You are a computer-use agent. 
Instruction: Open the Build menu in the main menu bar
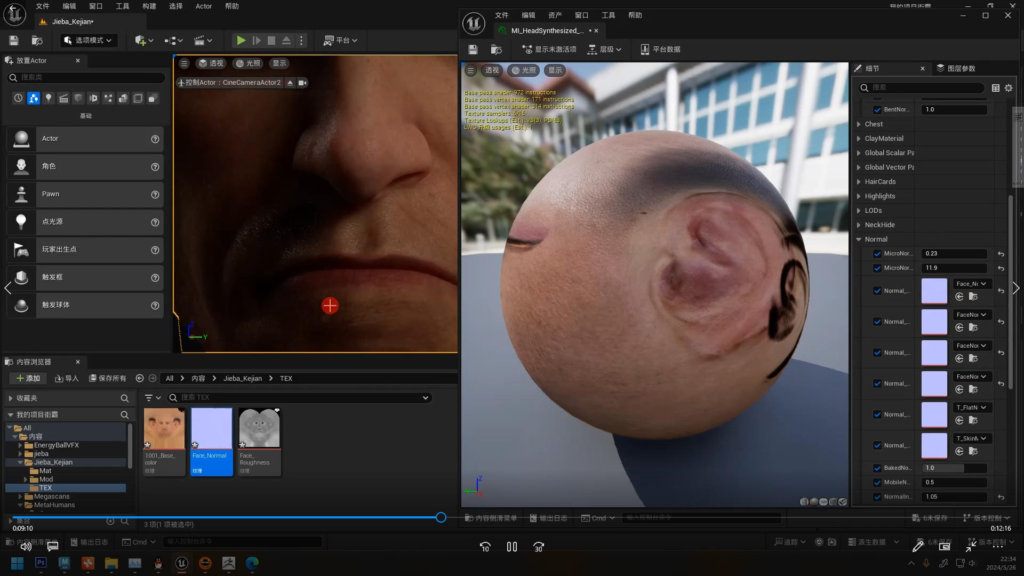149,6
